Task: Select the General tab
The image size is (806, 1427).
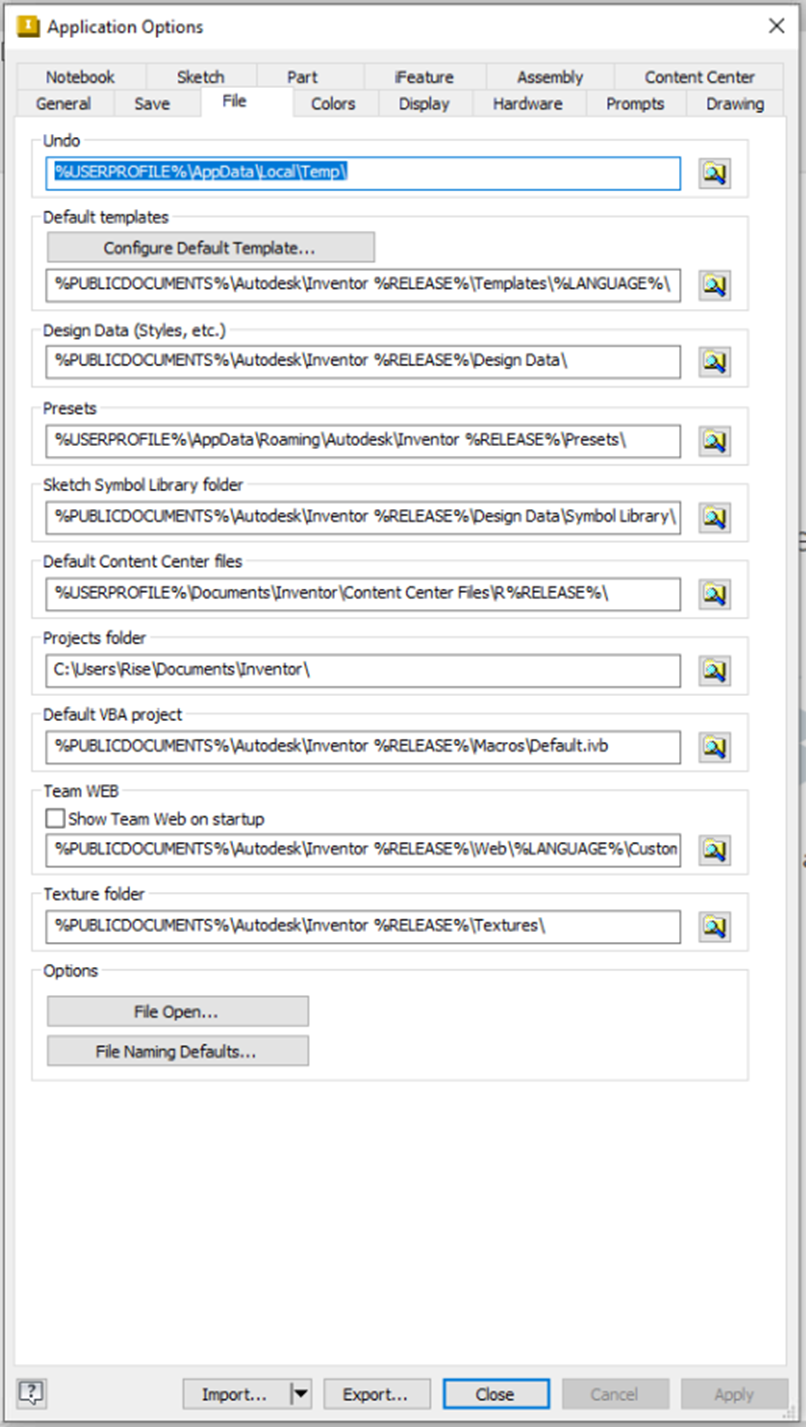Action: point(64,104)
